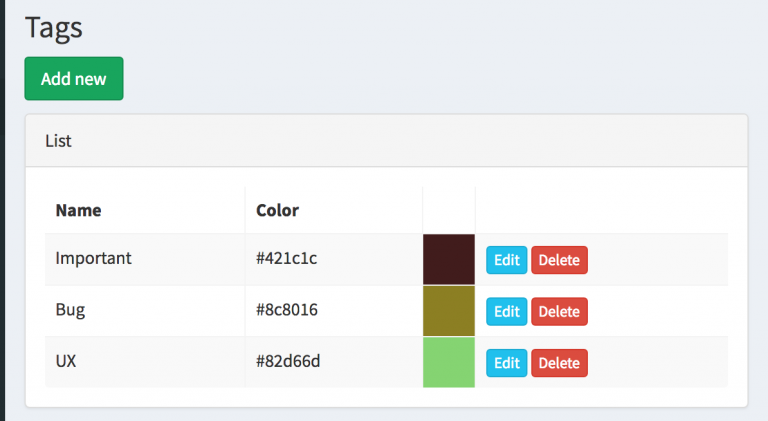Edit the Bug tag
The image size is (768, 421).
click(506, 311)
